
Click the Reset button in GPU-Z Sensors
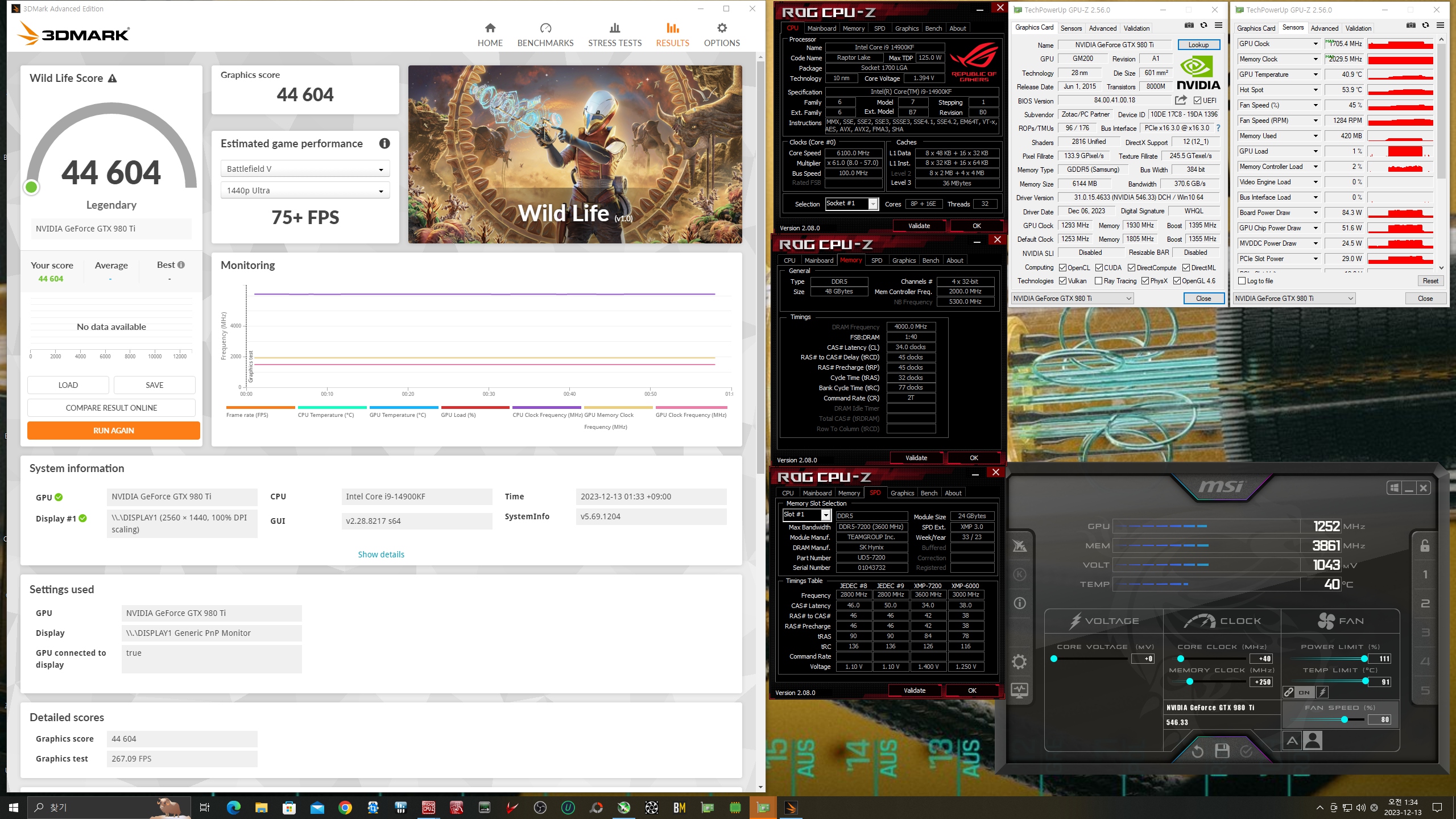[x=1430, y=281]
